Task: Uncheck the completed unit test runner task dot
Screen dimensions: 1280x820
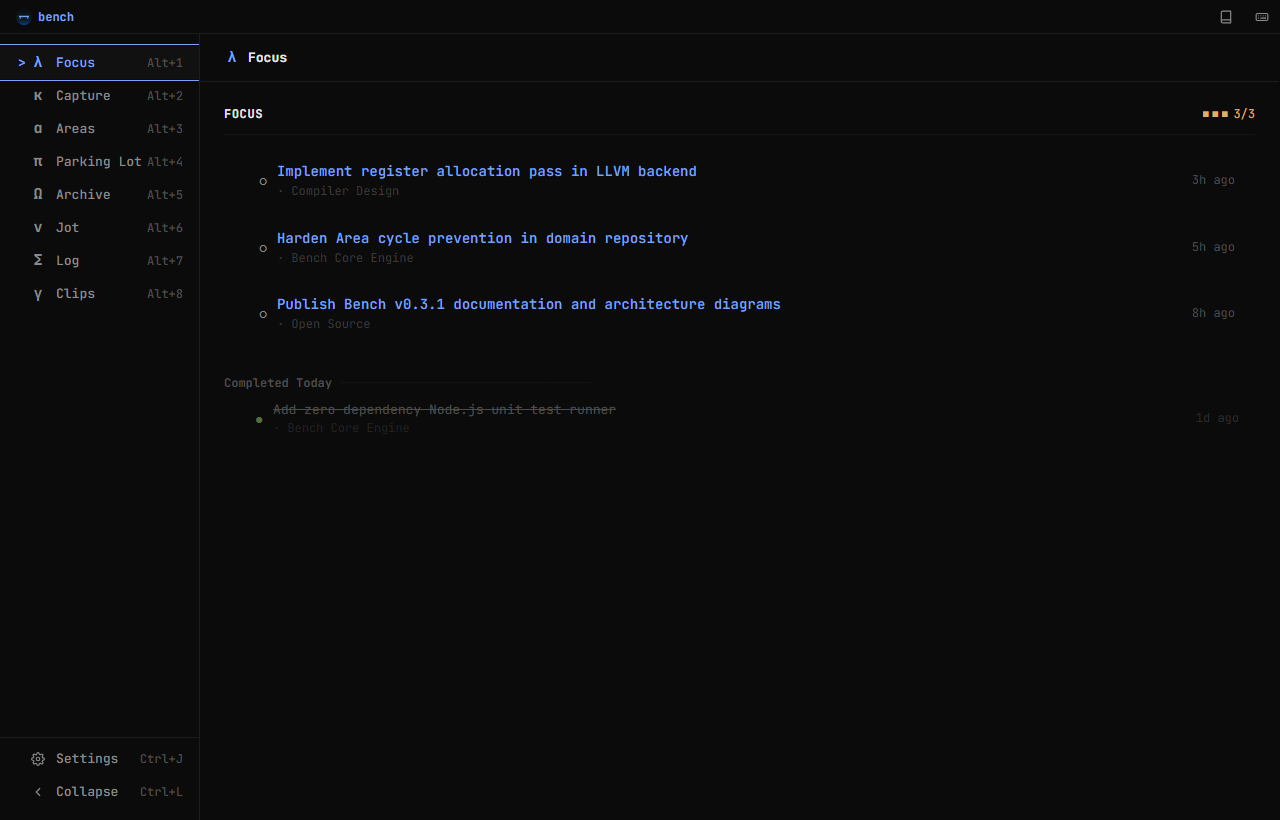Action: point(259,420)
